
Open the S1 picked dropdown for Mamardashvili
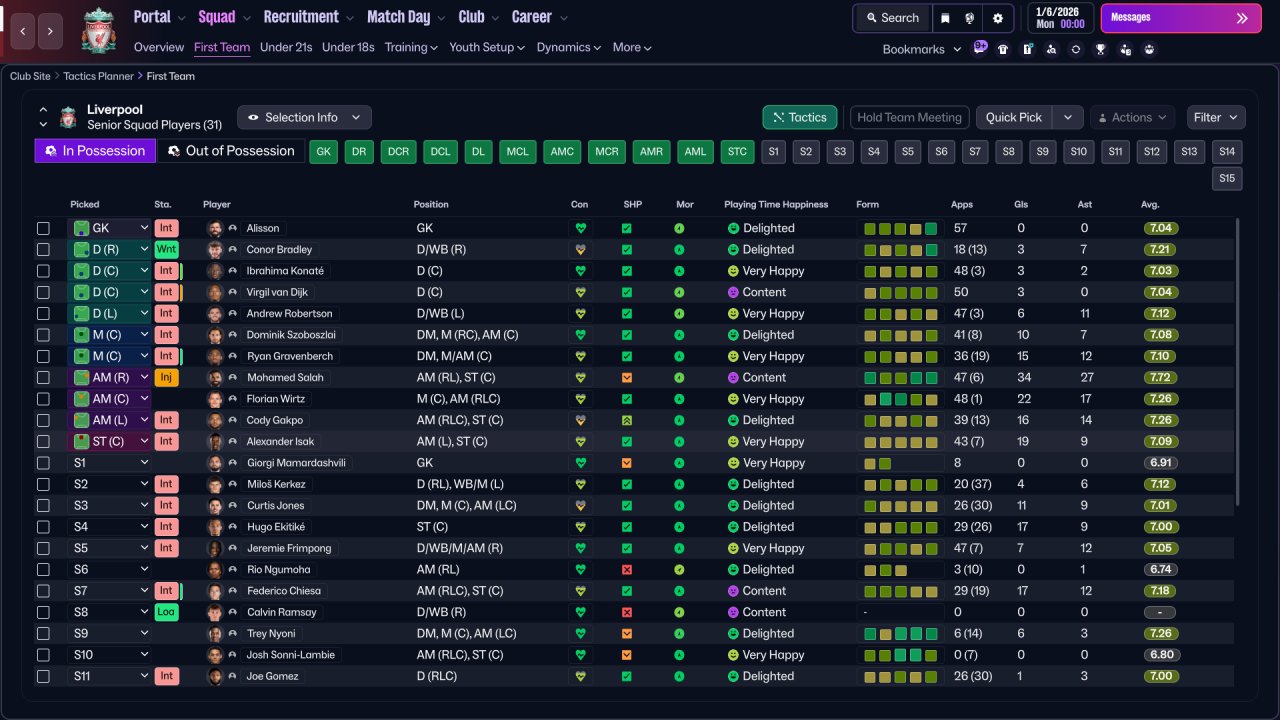[110, 463]
